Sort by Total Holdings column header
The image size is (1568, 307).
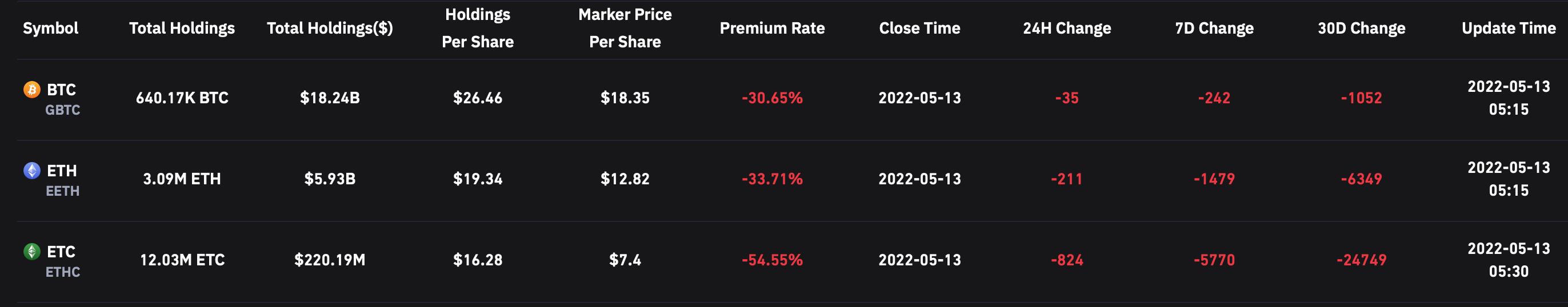pyautogui.click(x=181, y=29)
